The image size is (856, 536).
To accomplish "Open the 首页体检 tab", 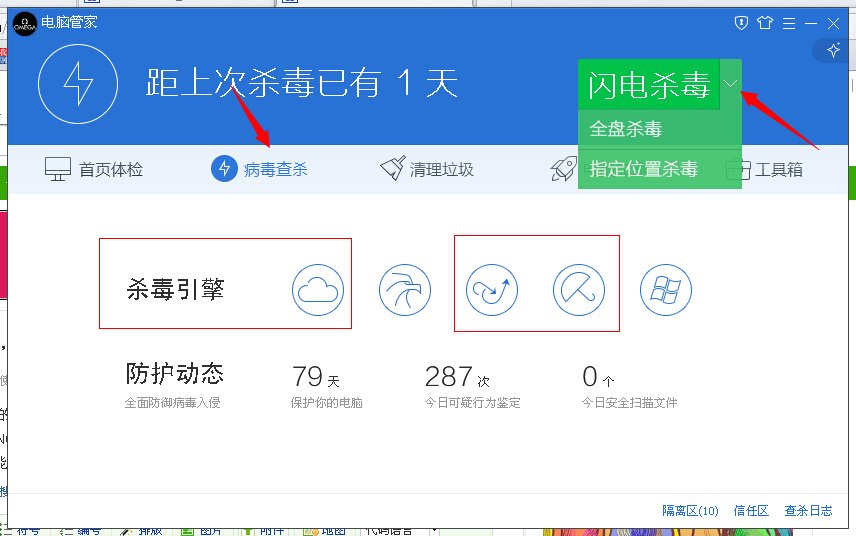I will (x=94, y=169).
